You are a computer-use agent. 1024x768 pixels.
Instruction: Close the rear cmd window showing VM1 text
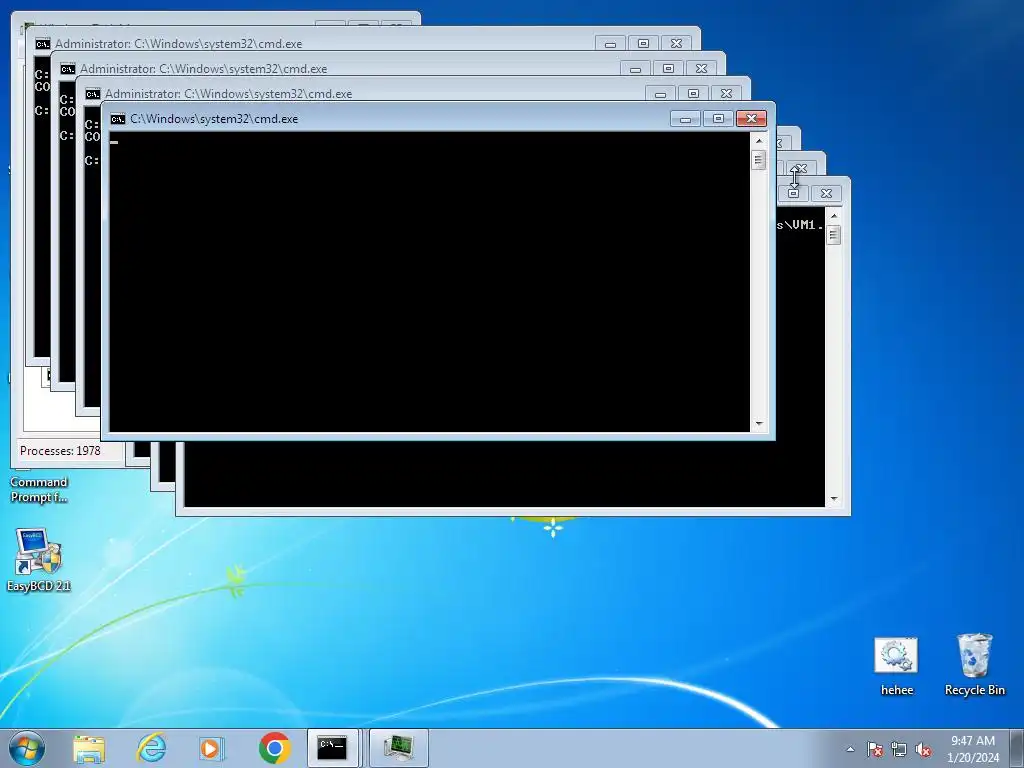tap(826, 193)
